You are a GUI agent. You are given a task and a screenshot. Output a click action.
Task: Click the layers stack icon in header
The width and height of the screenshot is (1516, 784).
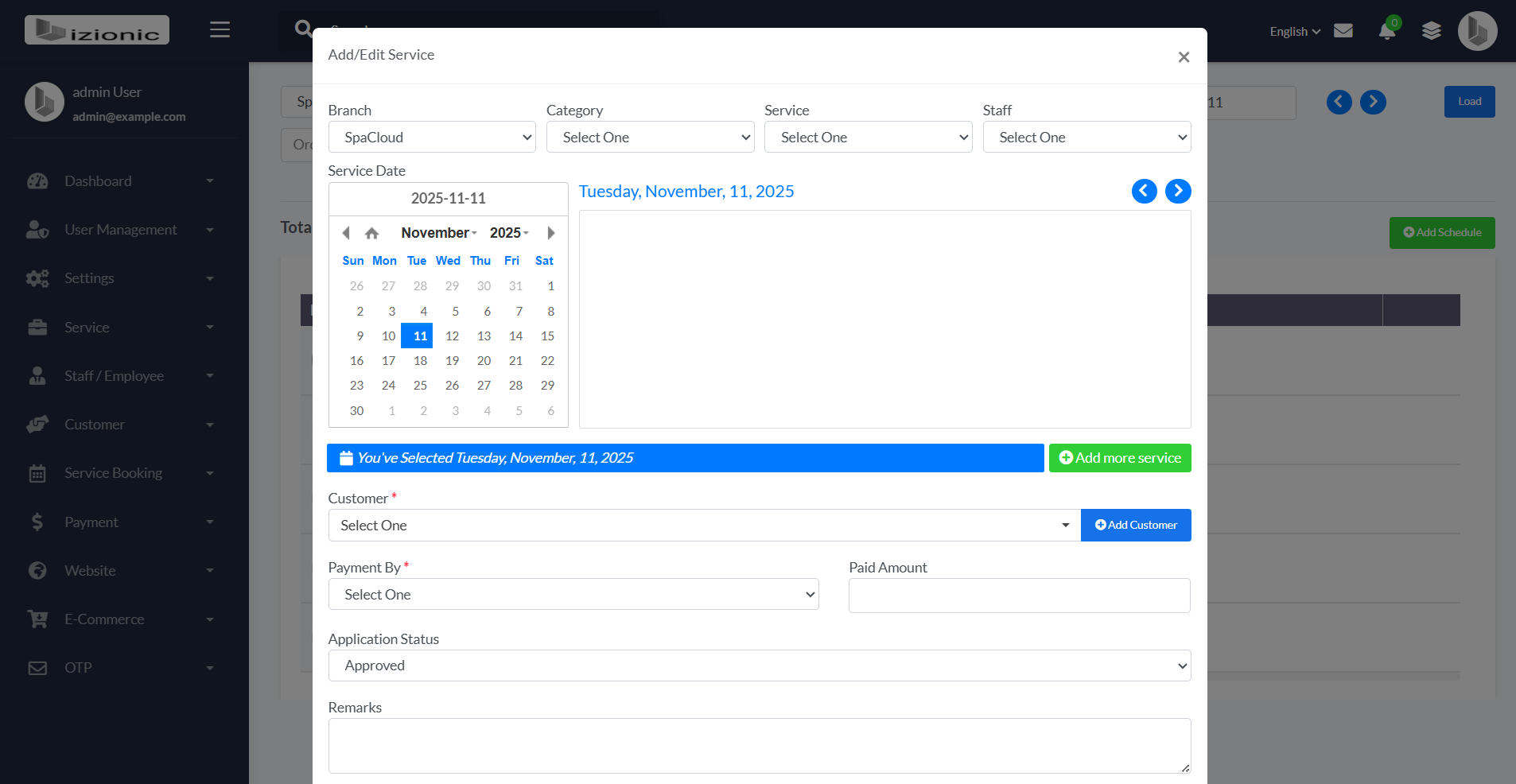1432,31
